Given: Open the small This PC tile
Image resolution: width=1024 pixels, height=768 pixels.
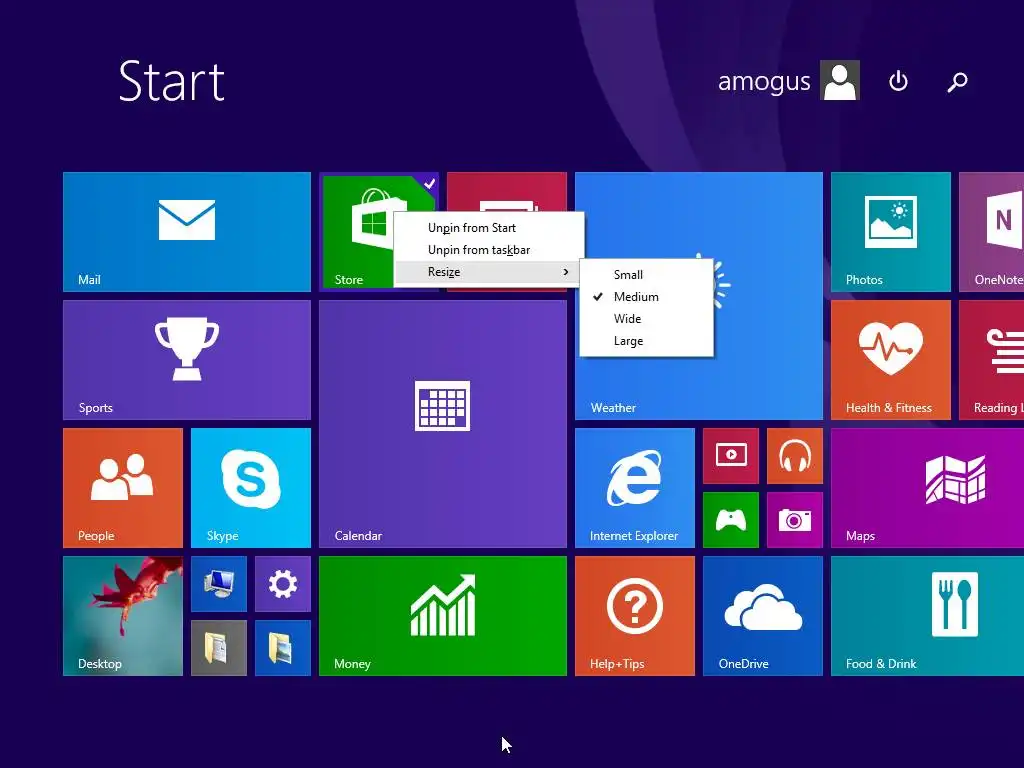Looking at the screenshot, I should (219, 584).
